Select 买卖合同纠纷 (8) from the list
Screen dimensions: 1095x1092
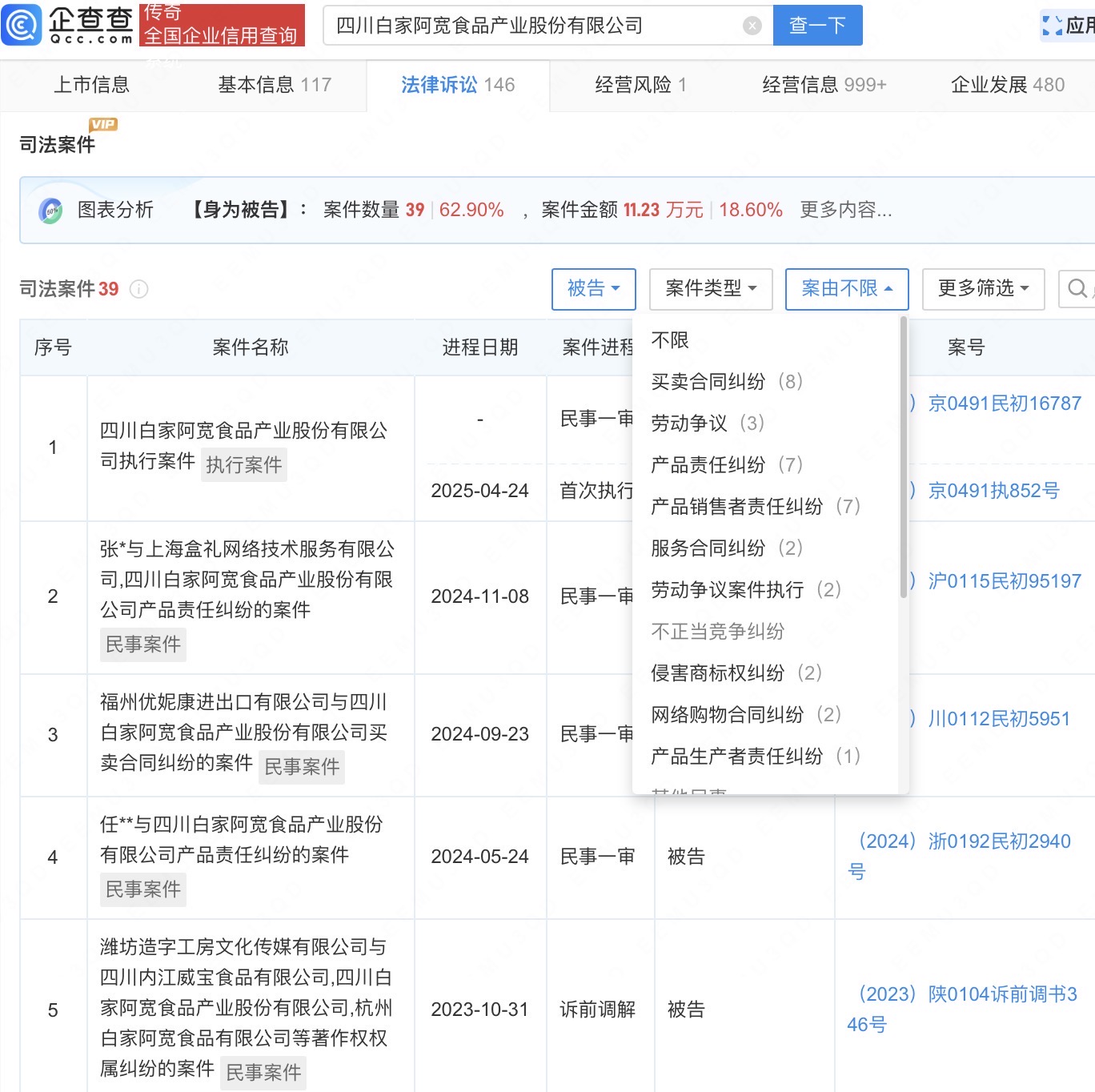pyautogui.click(x=726, y=382)
